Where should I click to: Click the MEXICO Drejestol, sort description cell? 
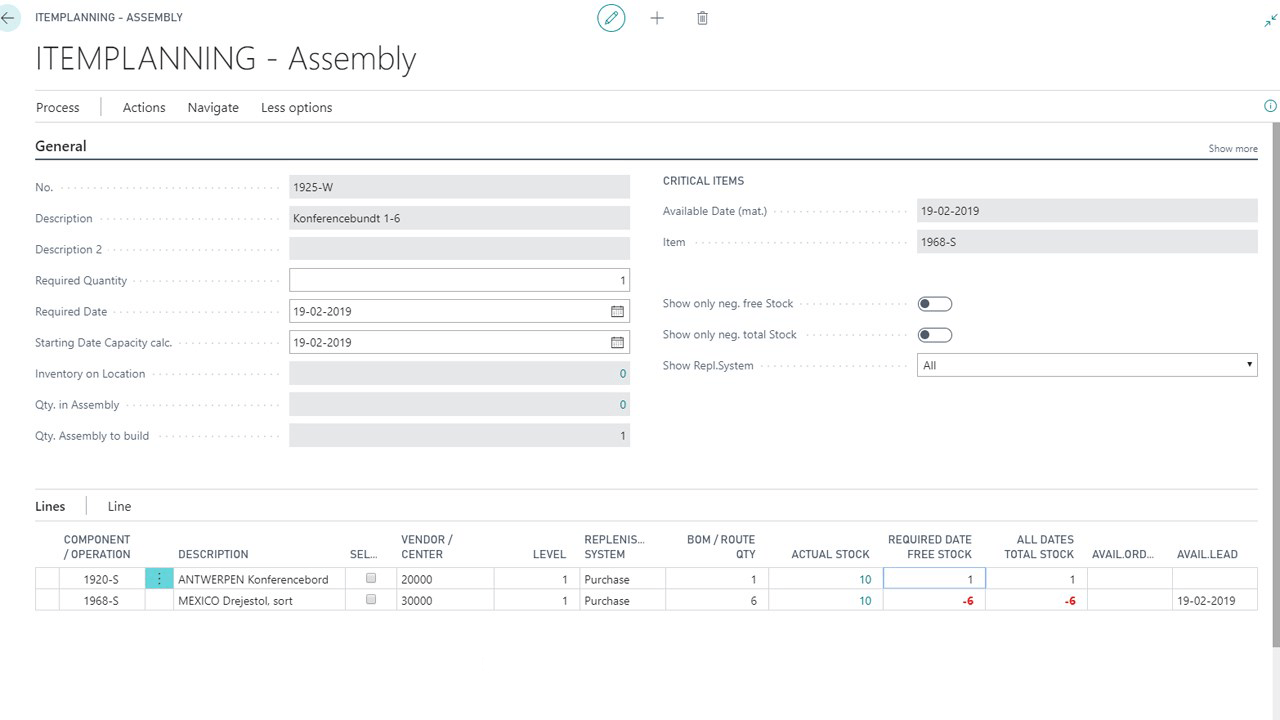tap(260, 601)
